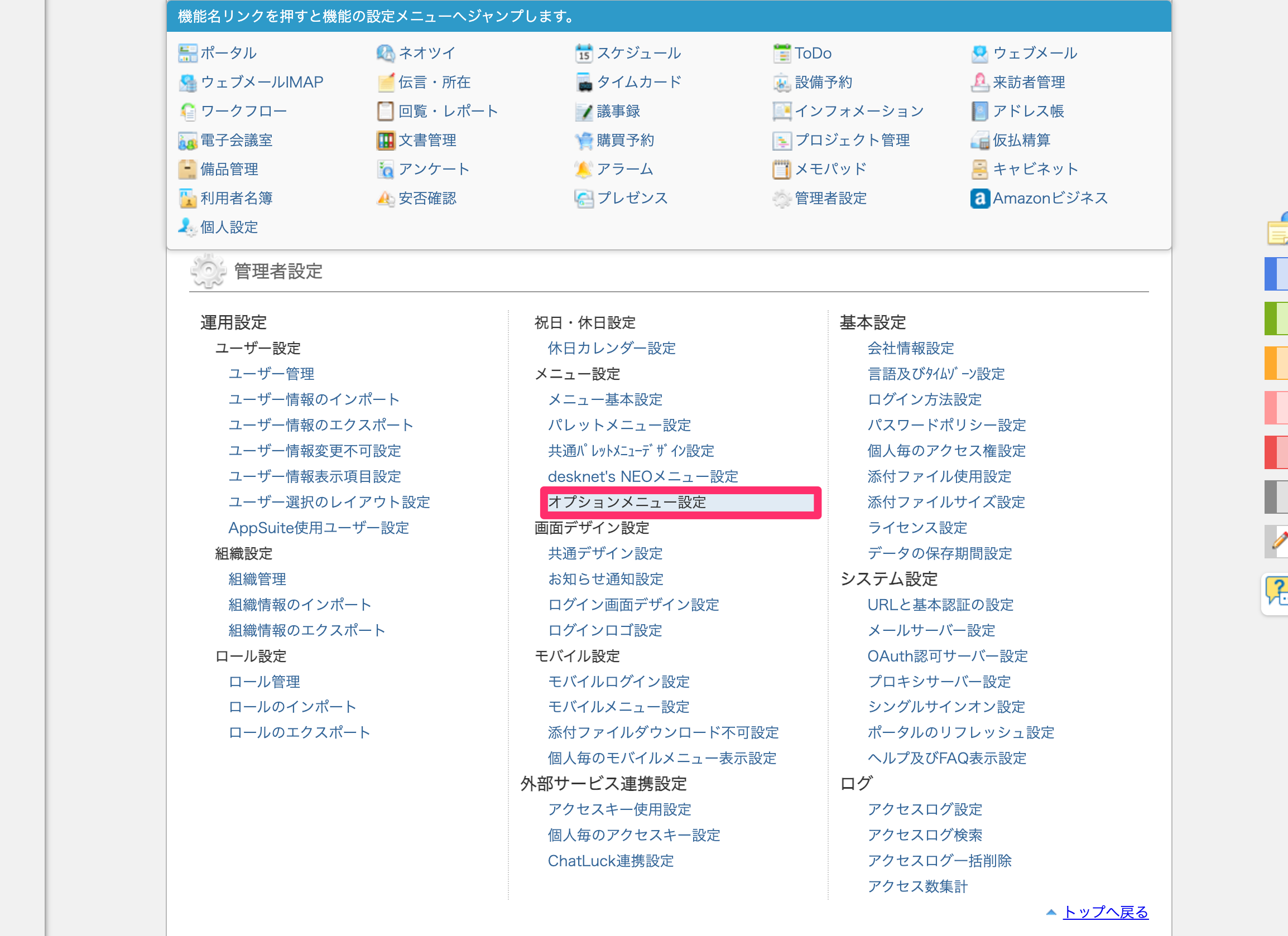Click パスワードポリシー設定 link
This screenshot has width=1288, height=936.
946,424
